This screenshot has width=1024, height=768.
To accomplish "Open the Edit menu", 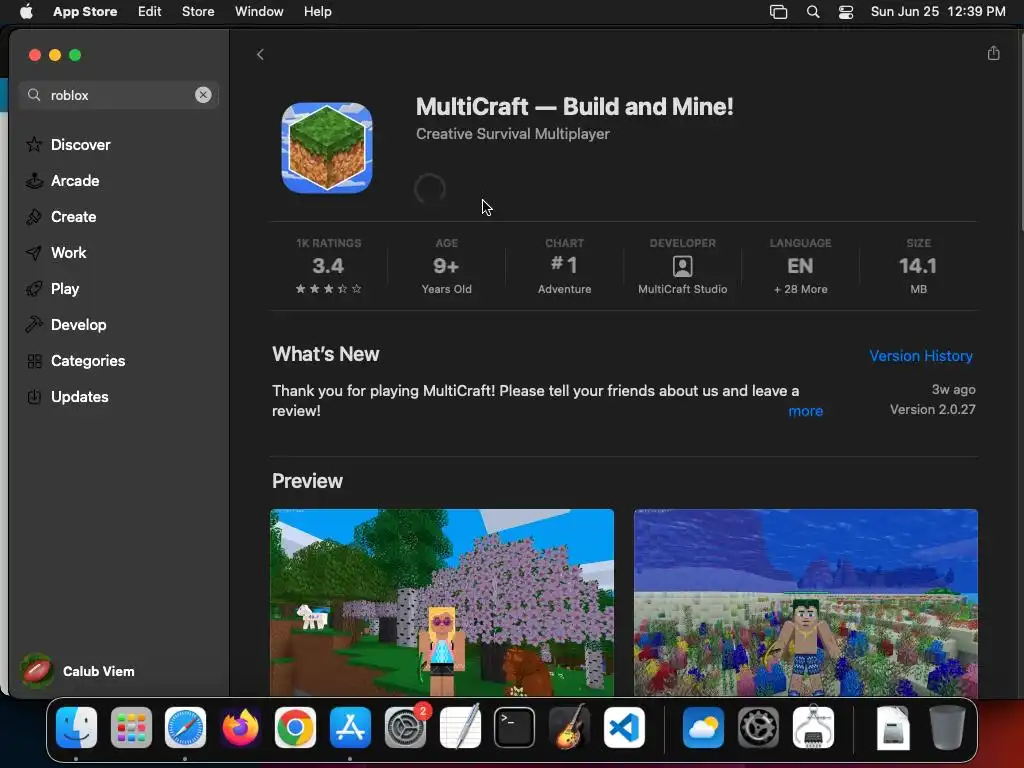I will [150, 11].
